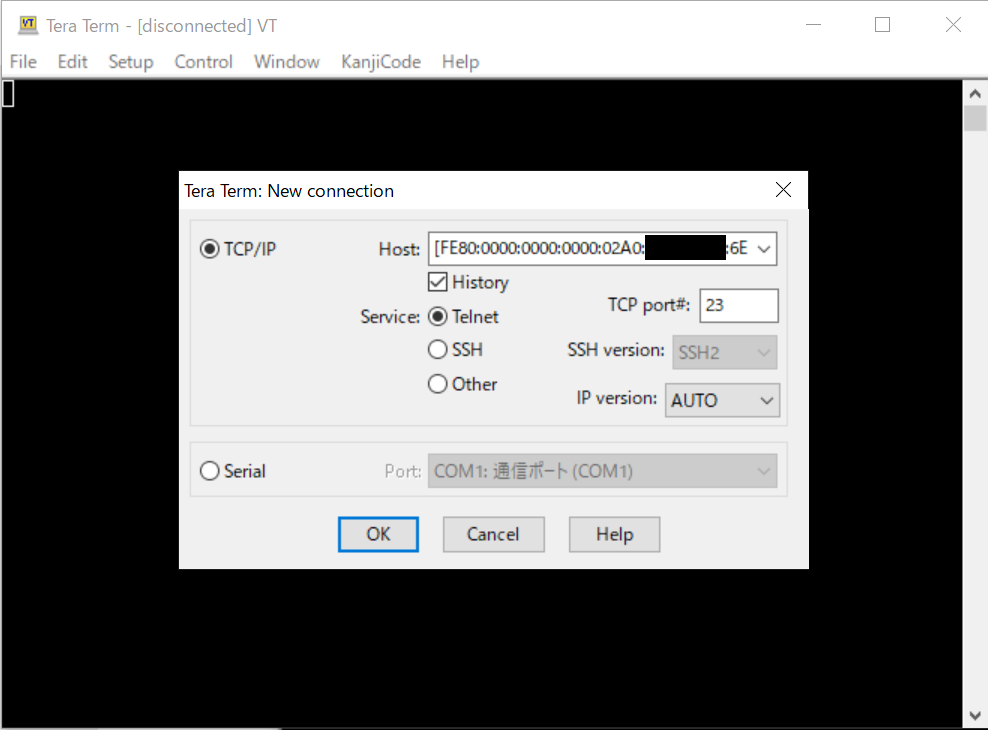This screenshot has width=988, height=730.
Task: Choose the Telnet service option
Action: (x=438, y=316)
